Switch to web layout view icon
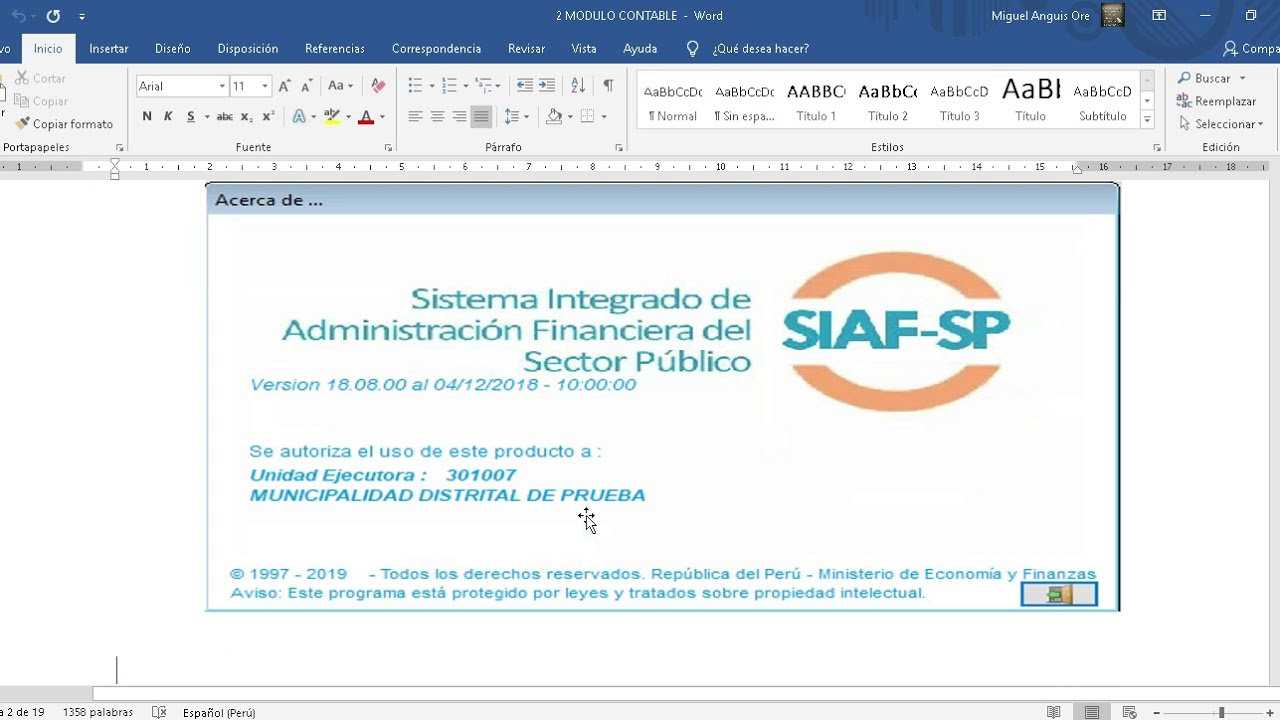This screenshot has width=1280, height=720. coord(1129,712)
